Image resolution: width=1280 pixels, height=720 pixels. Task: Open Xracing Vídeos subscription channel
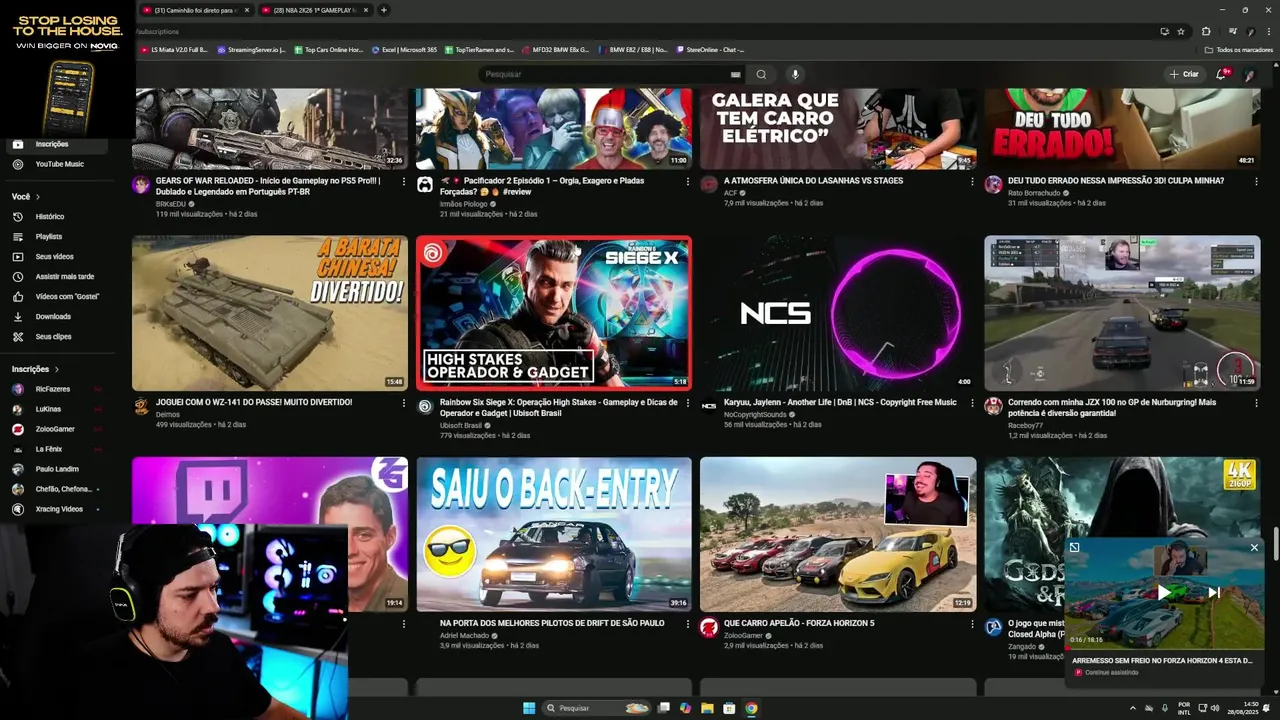tap(59, 509)
